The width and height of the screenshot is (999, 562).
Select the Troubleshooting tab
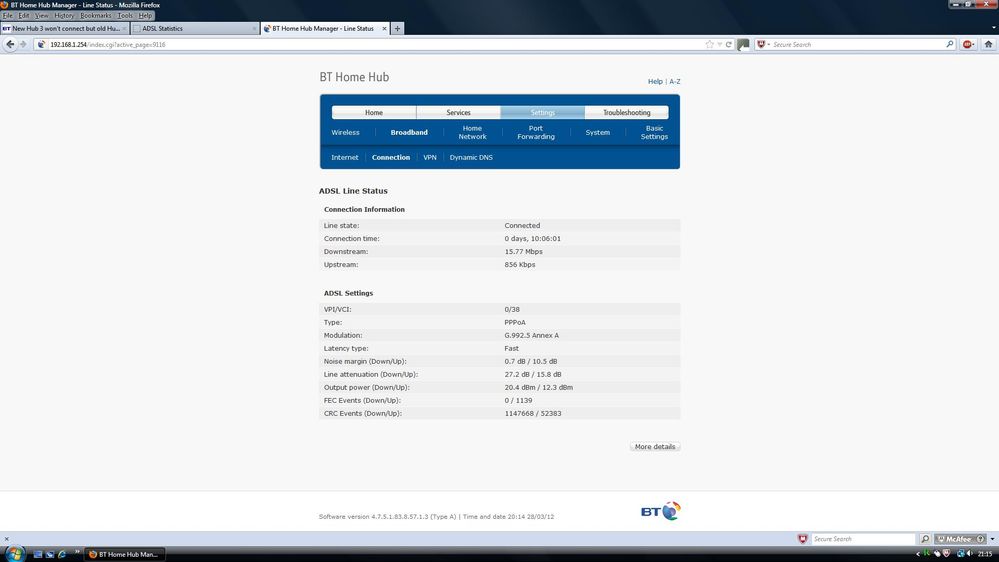pos(626,112)
